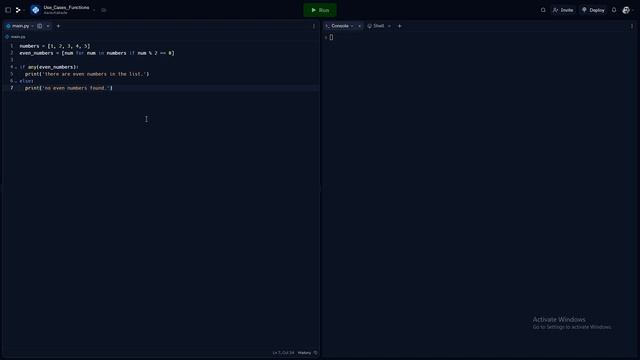Click the split layout icon beside main.py
This screenshot has height=360, width=640.
(40, 26)
